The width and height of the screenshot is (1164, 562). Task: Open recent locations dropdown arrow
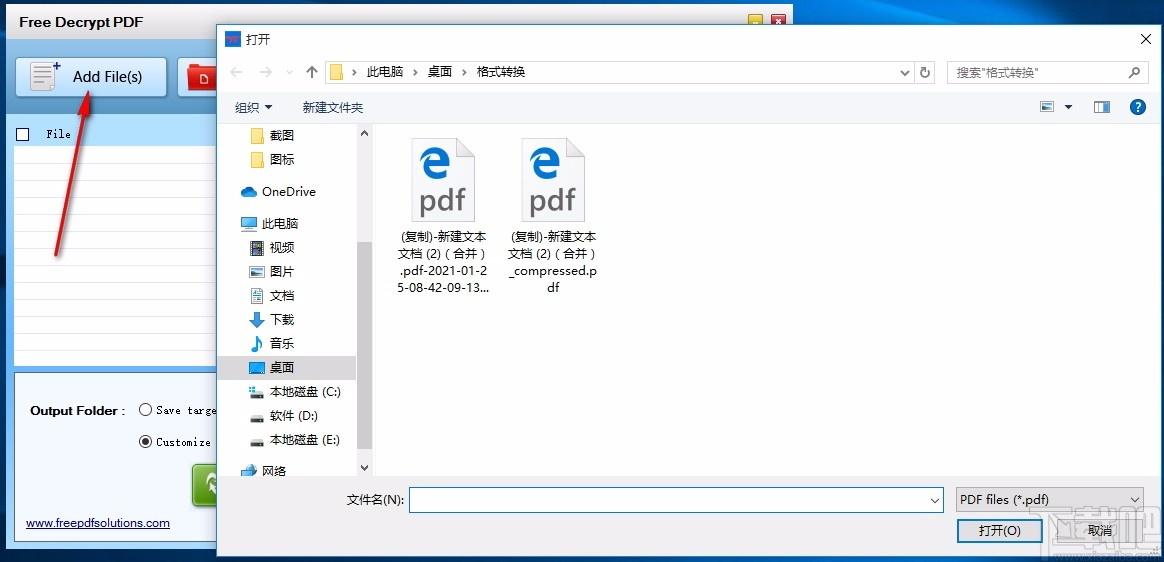288,73
